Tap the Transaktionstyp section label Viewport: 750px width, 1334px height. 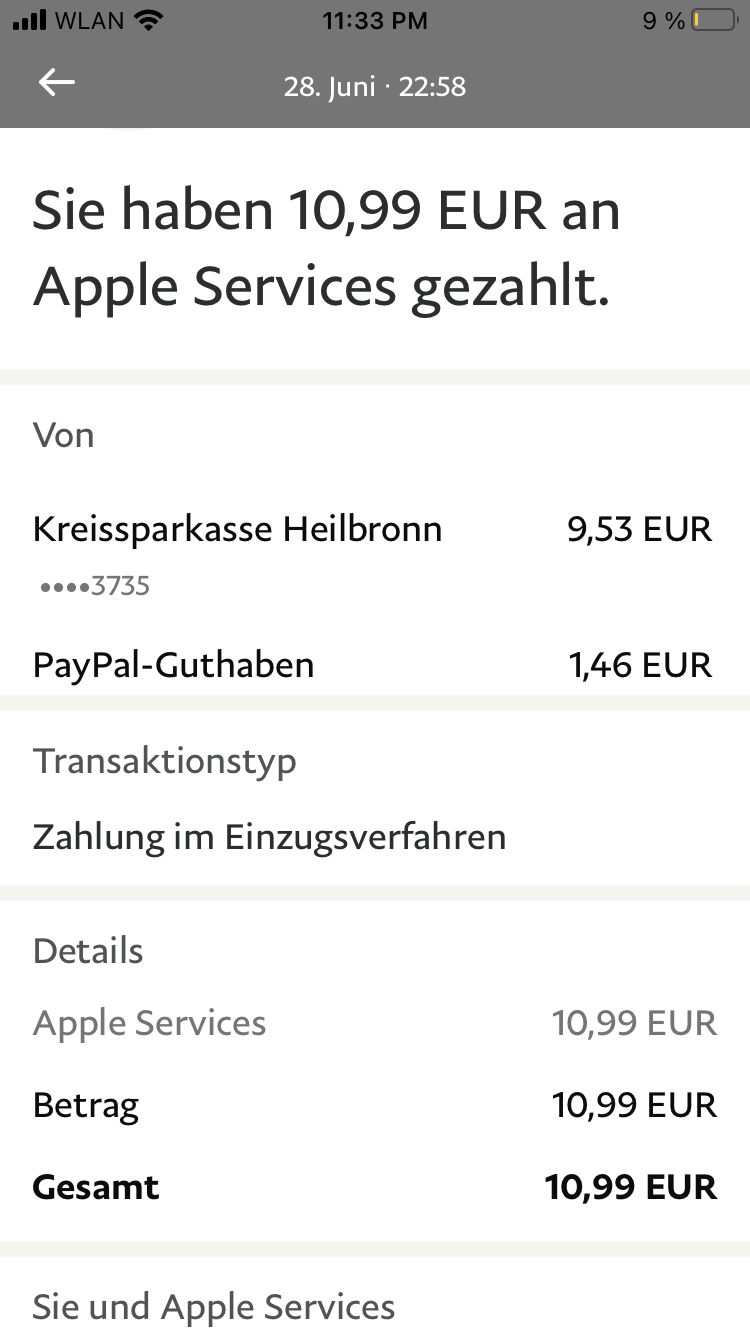(165, 761)
